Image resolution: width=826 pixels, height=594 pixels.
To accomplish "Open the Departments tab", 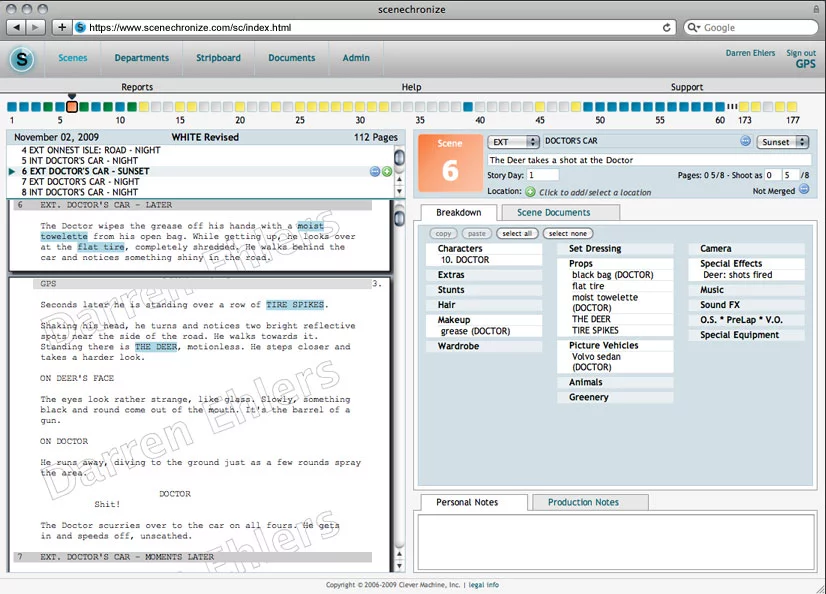I will (142, 58).
